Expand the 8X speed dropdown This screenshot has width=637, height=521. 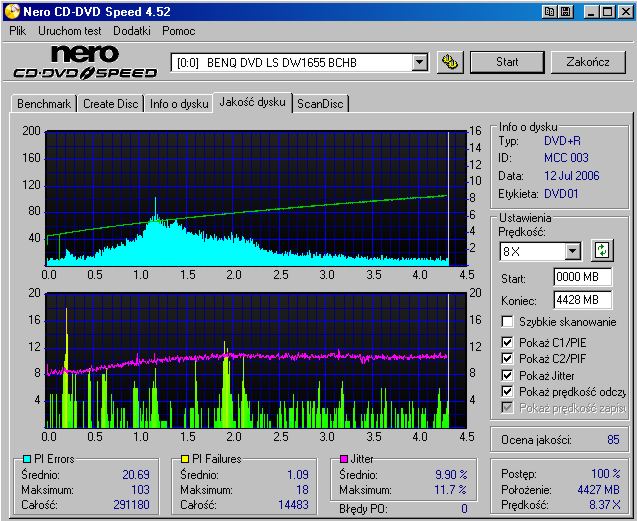point(573,251)
